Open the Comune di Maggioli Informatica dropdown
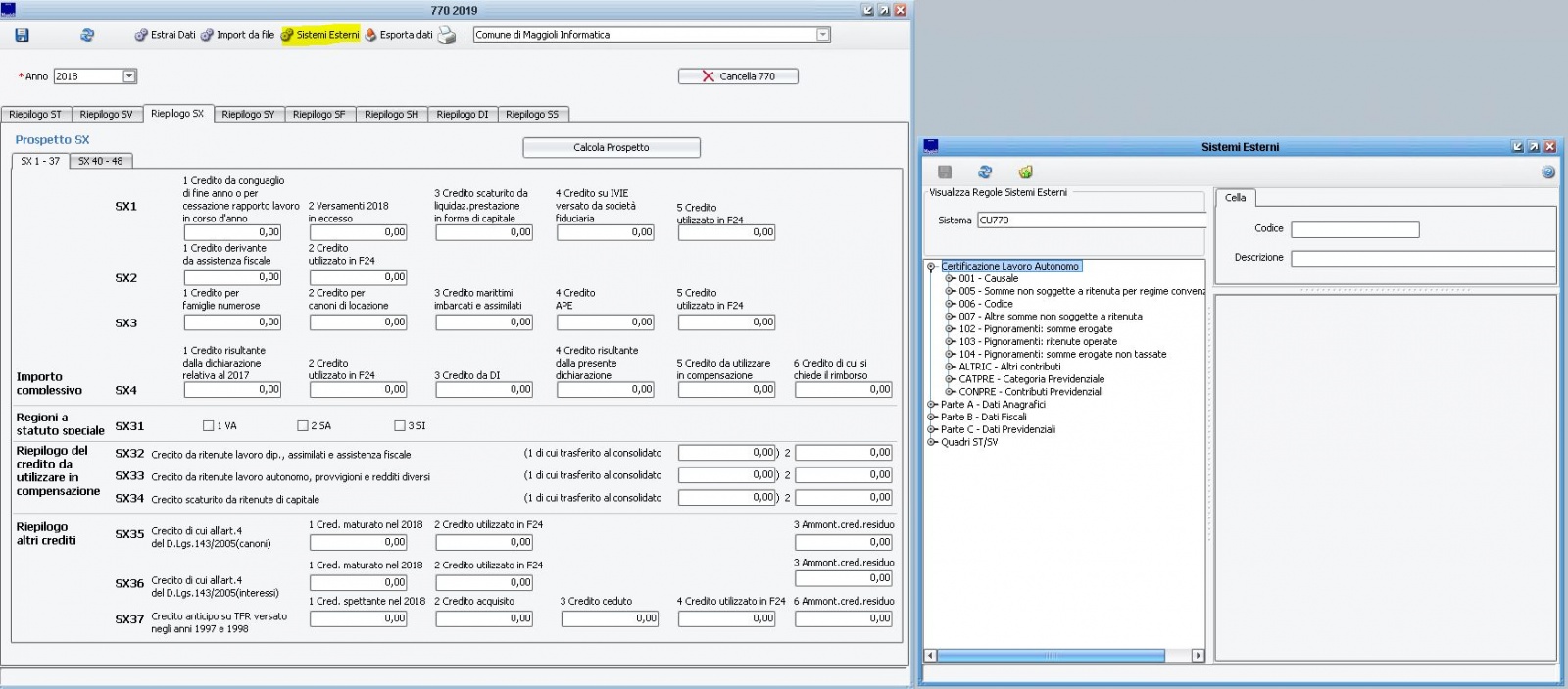The height and width of the screenshot is (689, 1568). pos(823,35)
